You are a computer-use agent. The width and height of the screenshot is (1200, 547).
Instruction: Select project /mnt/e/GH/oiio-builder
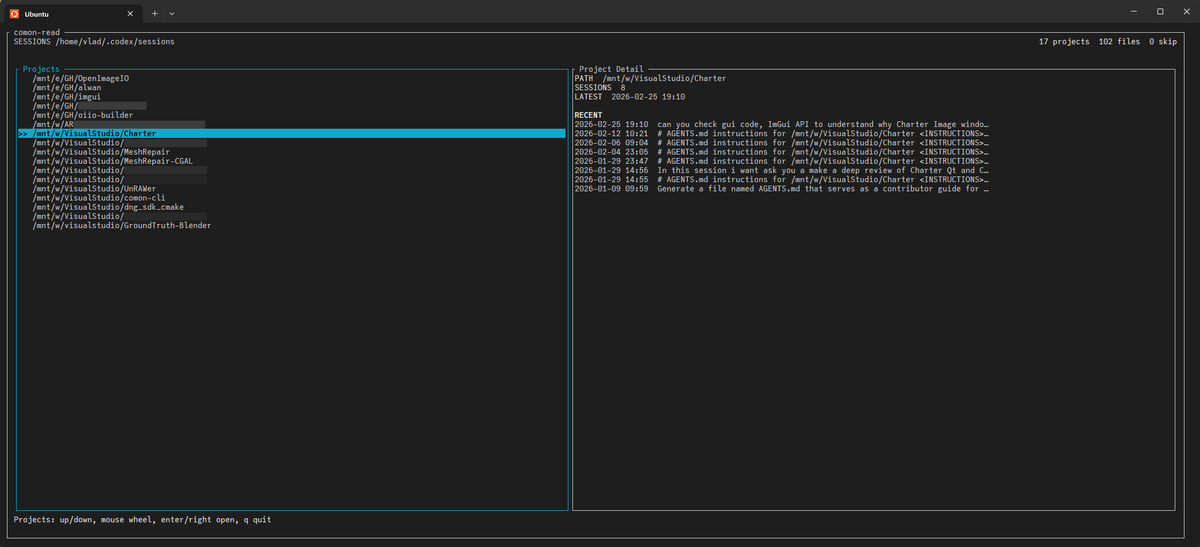pyautogui.click(x=83, y=115)
